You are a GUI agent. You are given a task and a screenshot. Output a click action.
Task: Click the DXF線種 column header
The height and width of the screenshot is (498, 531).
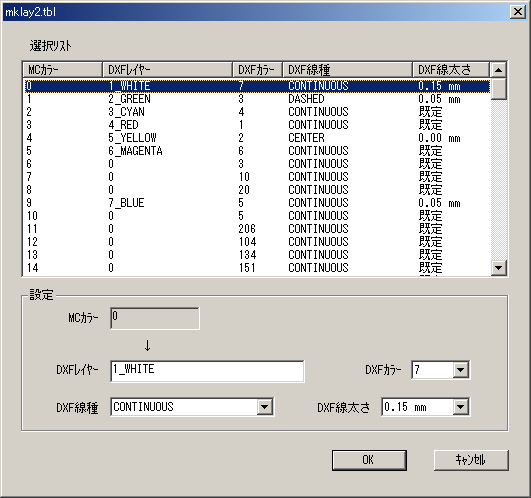(347, 70)
